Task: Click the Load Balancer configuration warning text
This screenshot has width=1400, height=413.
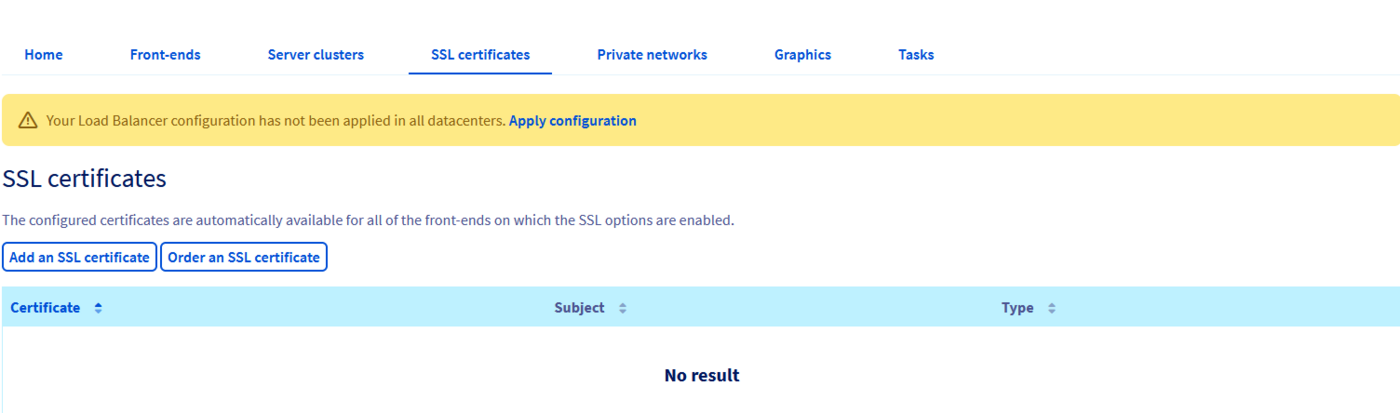Action: click(275, 121)
